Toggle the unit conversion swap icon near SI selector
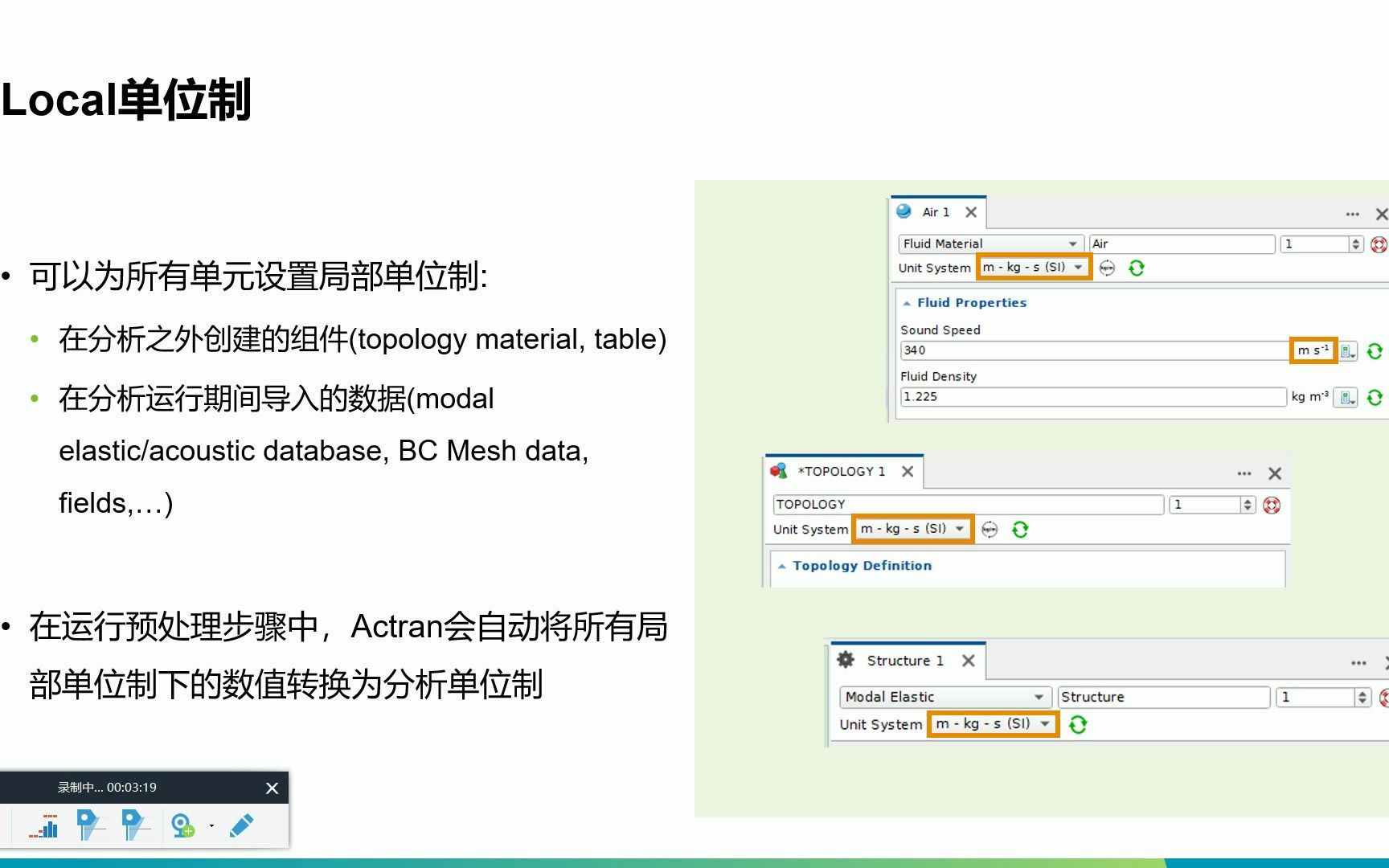Image resolution: width=1389 pixels, height=868 pixels. [x=1106, y=268]
